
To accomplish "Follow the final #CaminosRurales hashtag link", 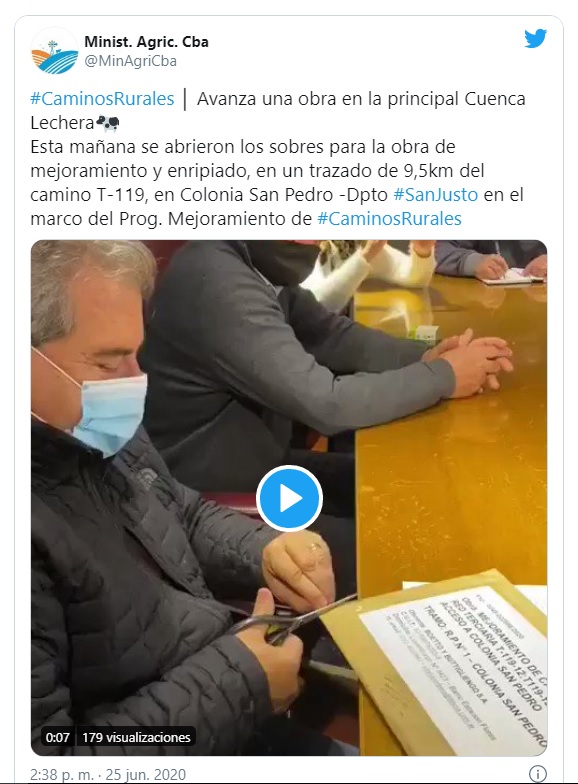I will click(x=389, y=218).
